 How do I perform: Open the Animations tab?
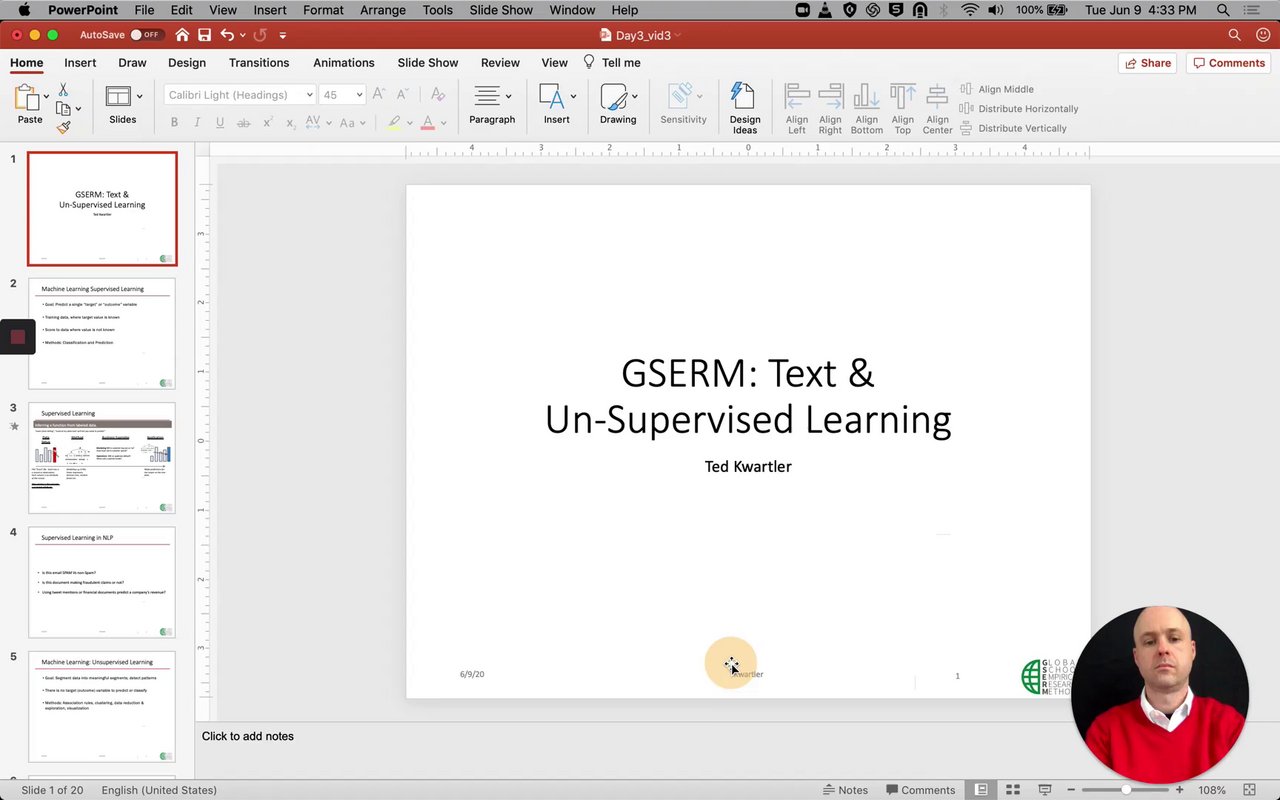click(x=344, y=63)
